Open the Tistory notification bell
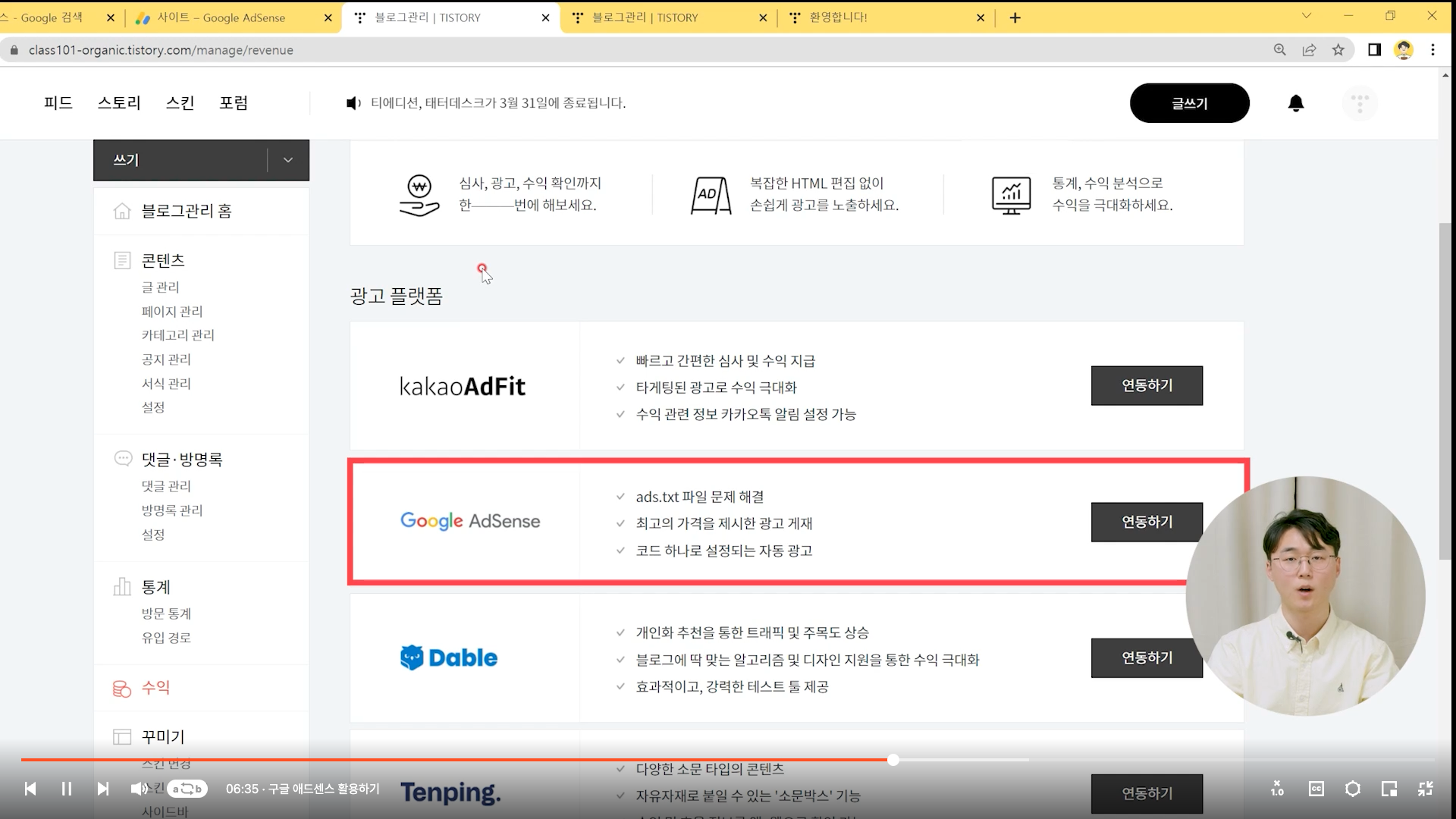The width and height of the screenshot is (1456, 819). 1296,103
